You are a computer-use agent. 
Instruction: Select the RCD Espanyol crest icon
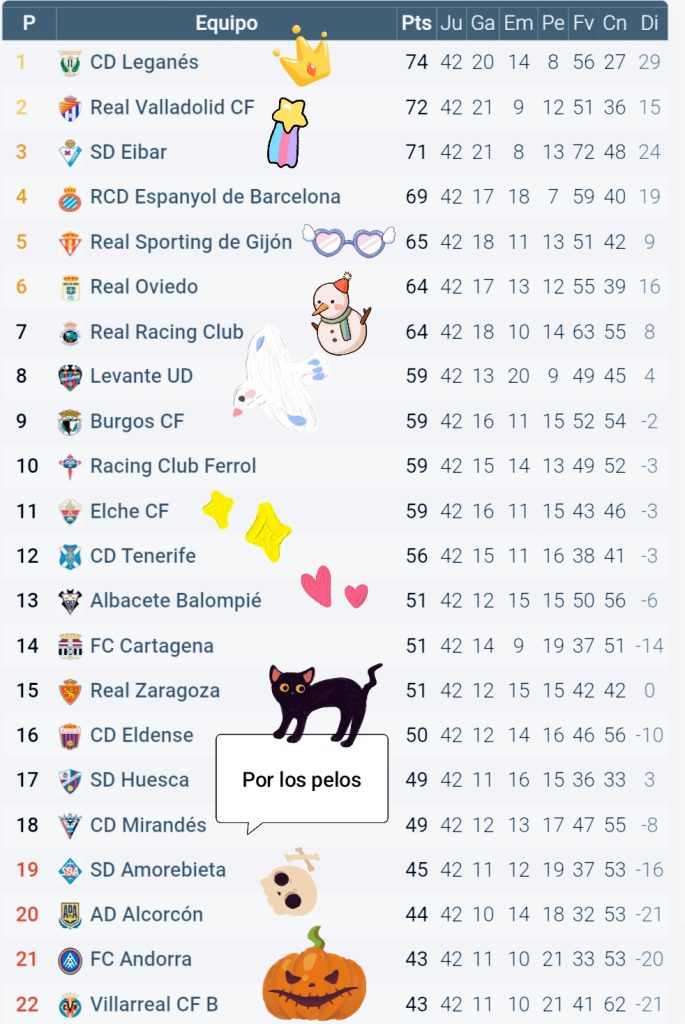point(70,198)
